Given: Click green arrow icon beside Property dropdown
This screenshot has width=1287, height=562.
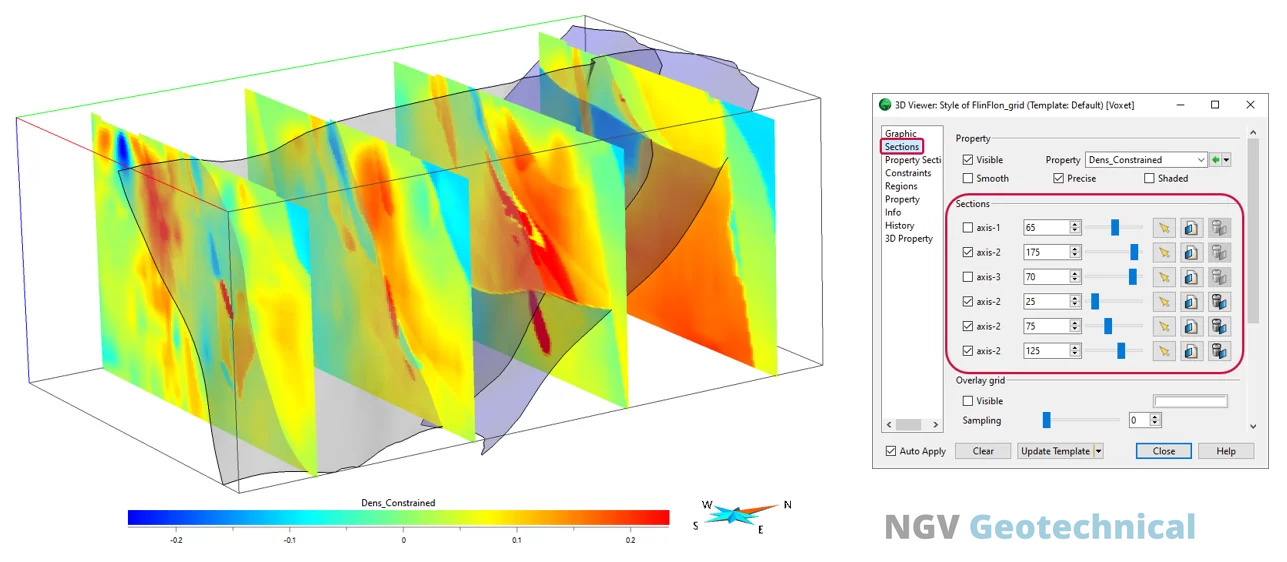Looking at the screenshot, I should pos(1215,160).
